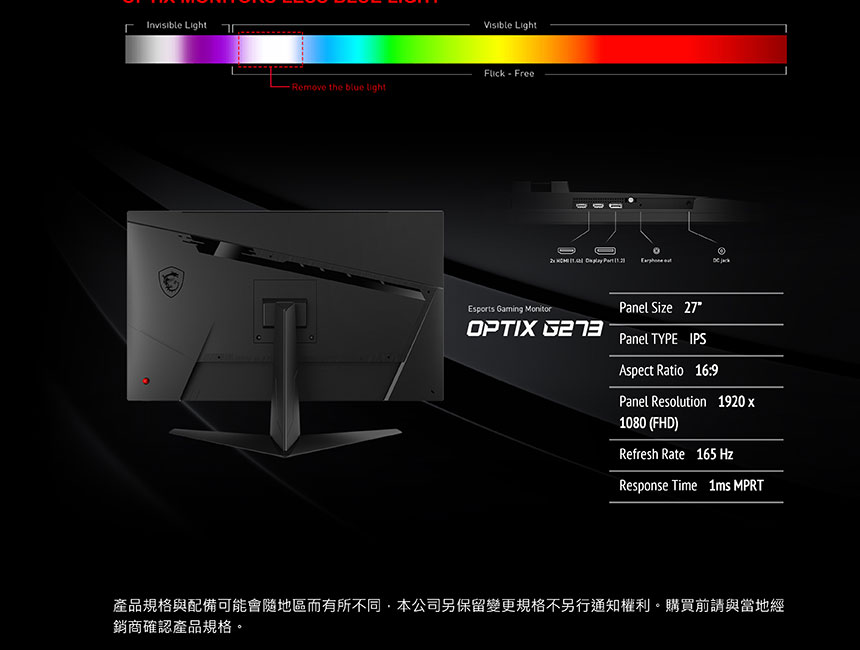Click the red navi button on monitor back

(x=146, y=381)
